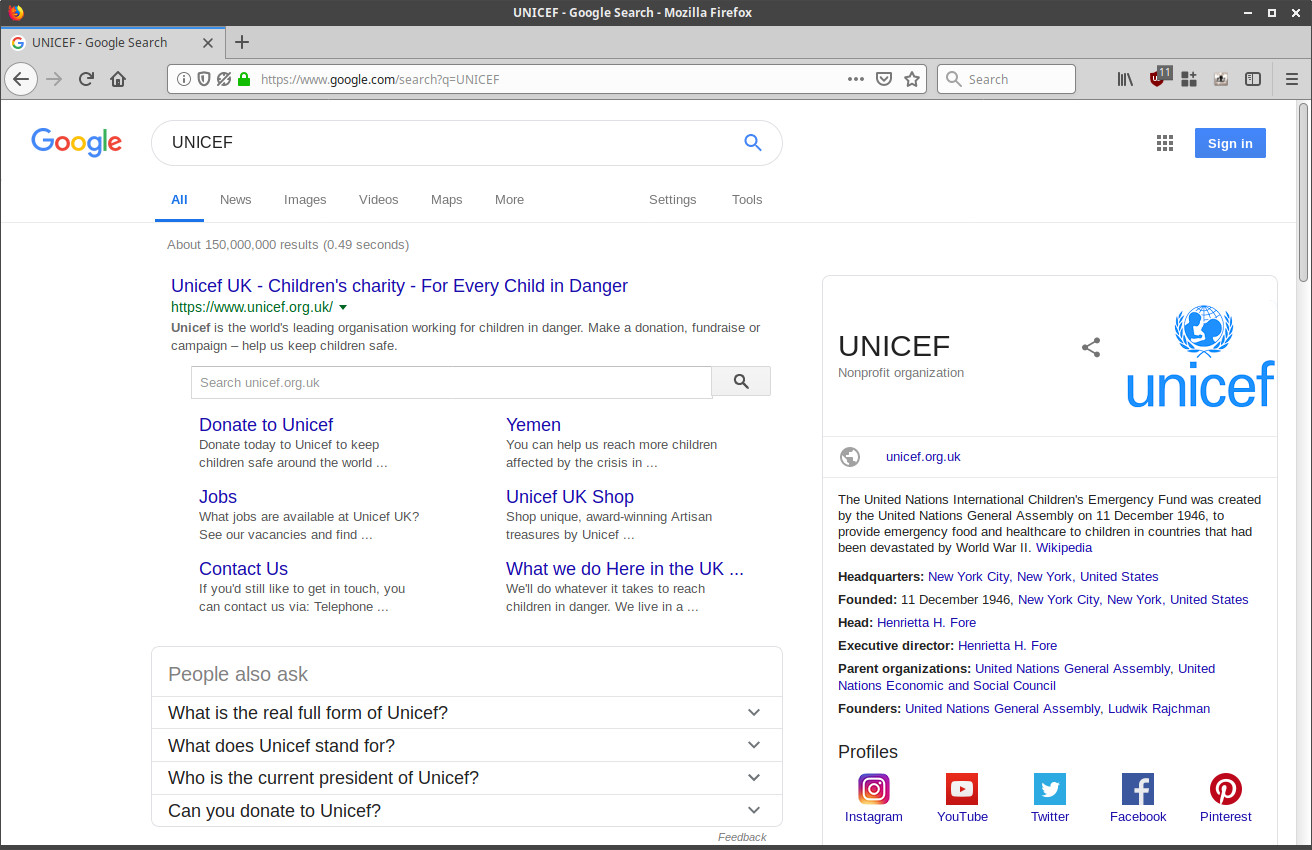
Task: Expand "Can you donate to Unicef?" question
Action: (x=754, y=810)
